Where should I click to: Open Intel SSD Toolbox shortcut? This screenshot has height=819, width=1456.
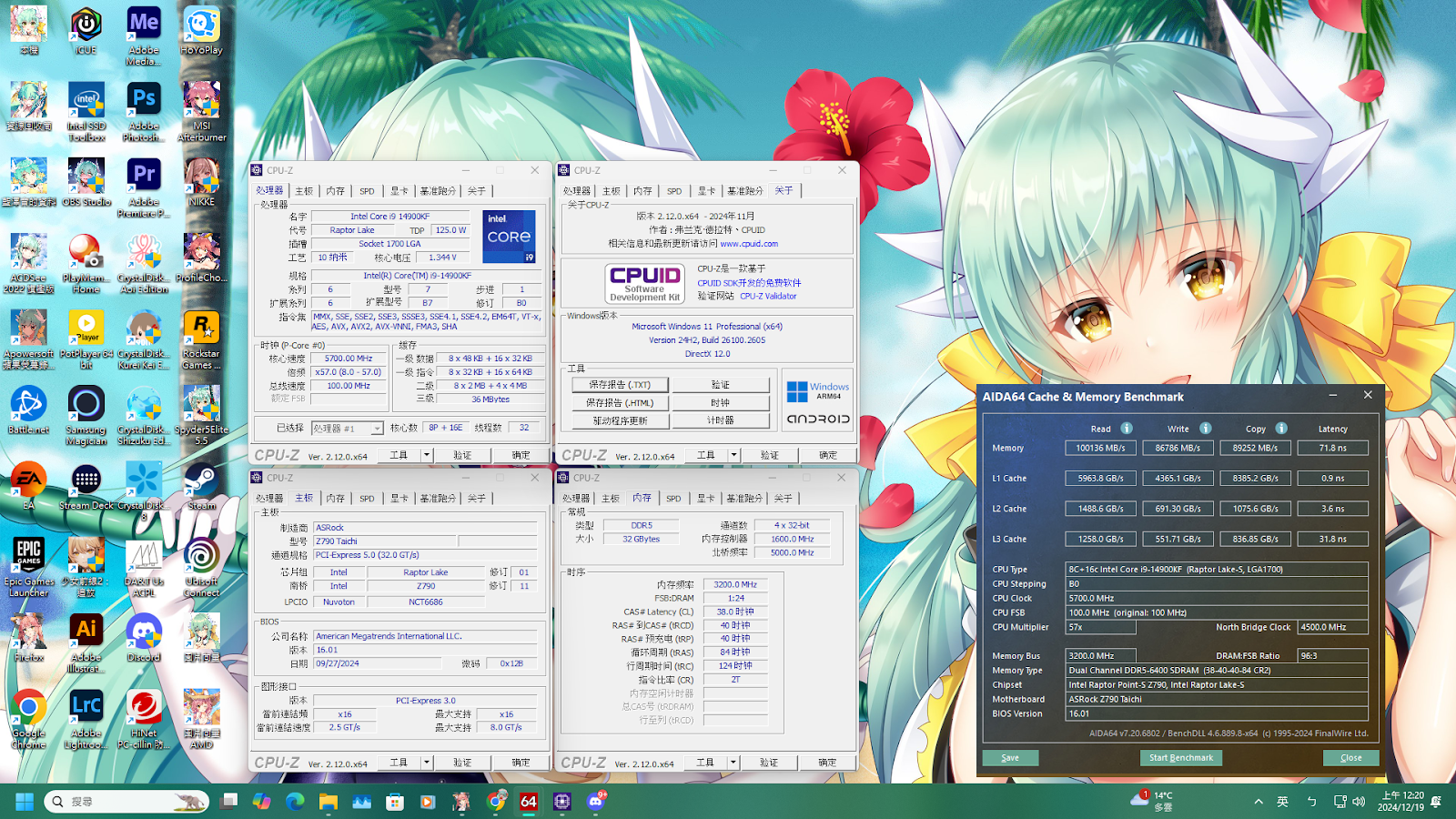tap(86, 112)
